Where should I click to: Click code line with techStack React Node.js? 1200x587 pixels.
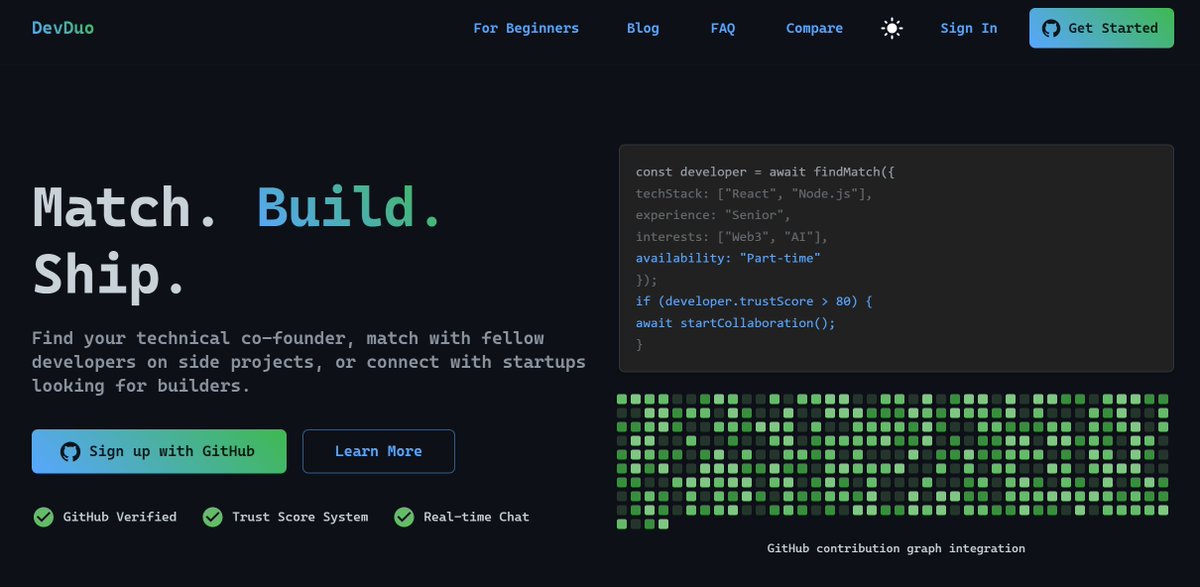pyautogui.click(x=754, y=193)
